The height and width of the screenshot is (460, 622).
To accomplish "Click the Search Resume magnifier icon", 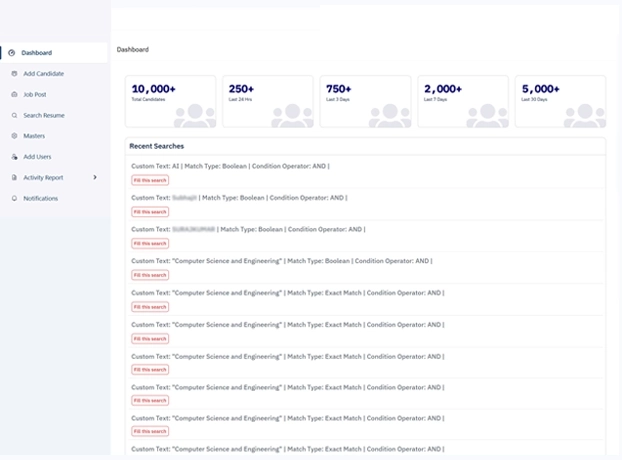I will (14, 115).
